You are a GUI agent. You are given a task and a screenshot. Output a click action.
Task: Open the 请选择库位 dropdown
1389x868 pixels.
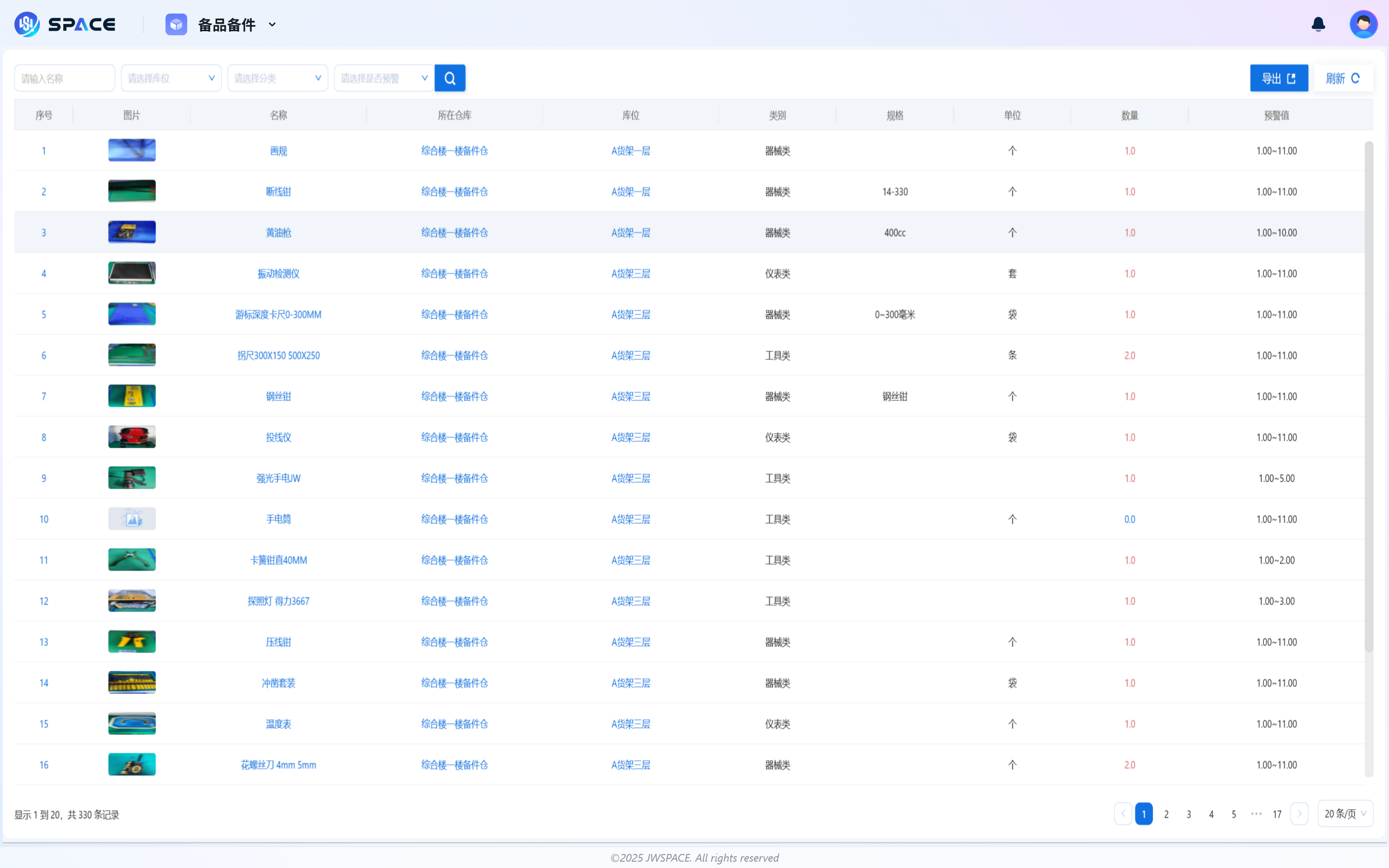pos(171,78)
